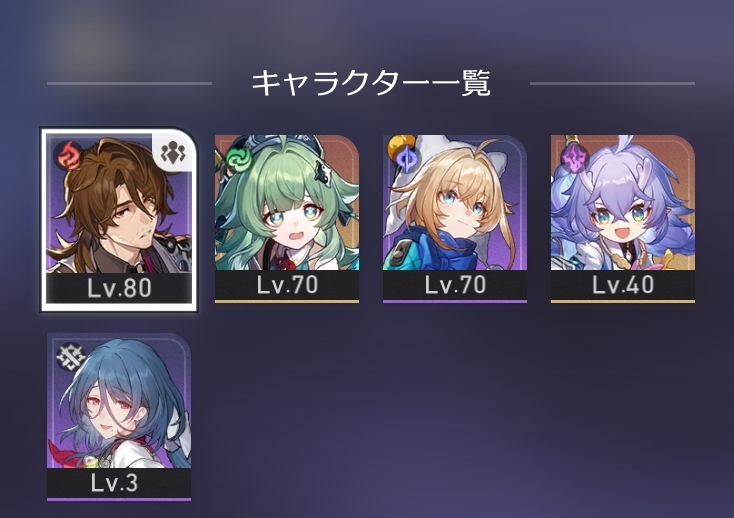Select the purple-haired Lv.40 character card
The width and height of the screenshot is (734, 518).
(x=623, y=219)
